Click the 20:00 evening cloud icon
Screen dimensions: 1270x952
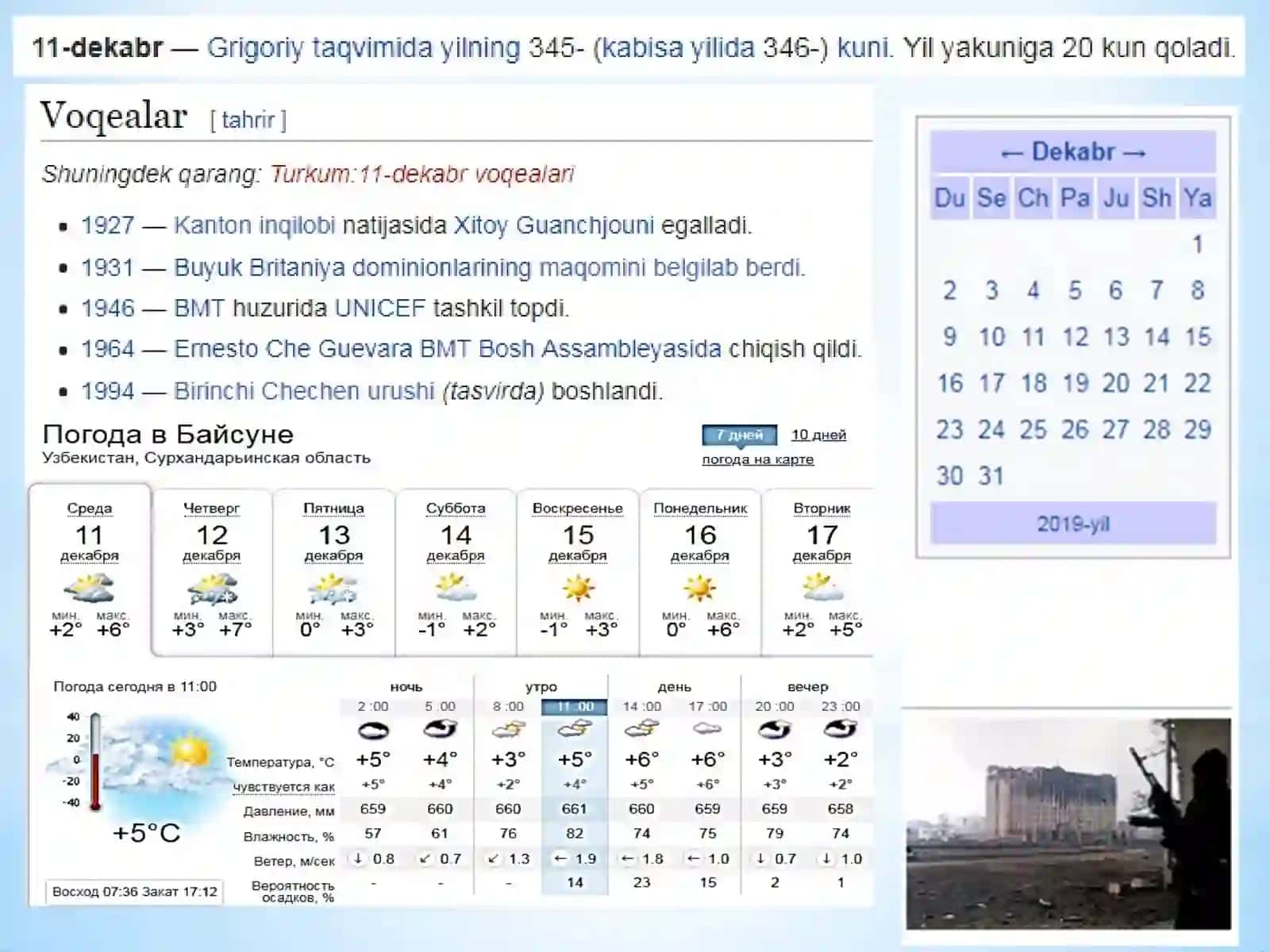[774, 729]
